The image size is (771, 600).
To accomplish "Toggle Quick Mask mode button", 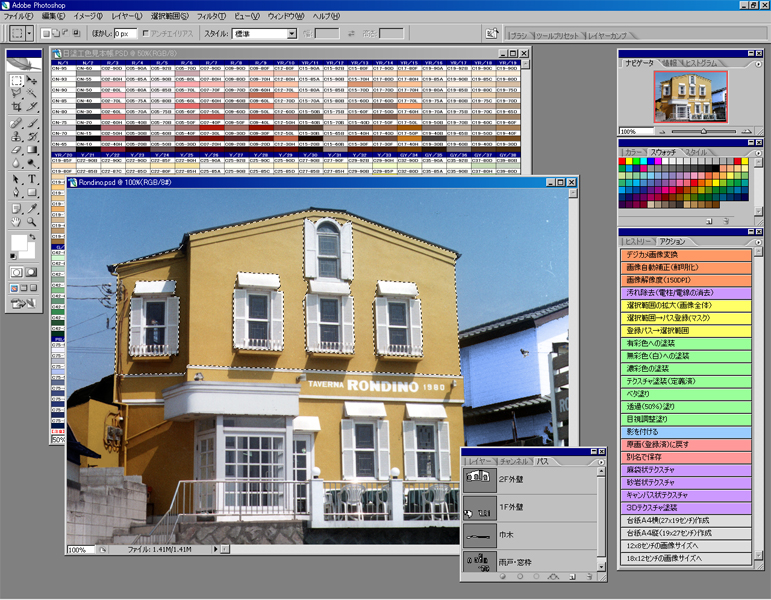I will tap(32, 271).
